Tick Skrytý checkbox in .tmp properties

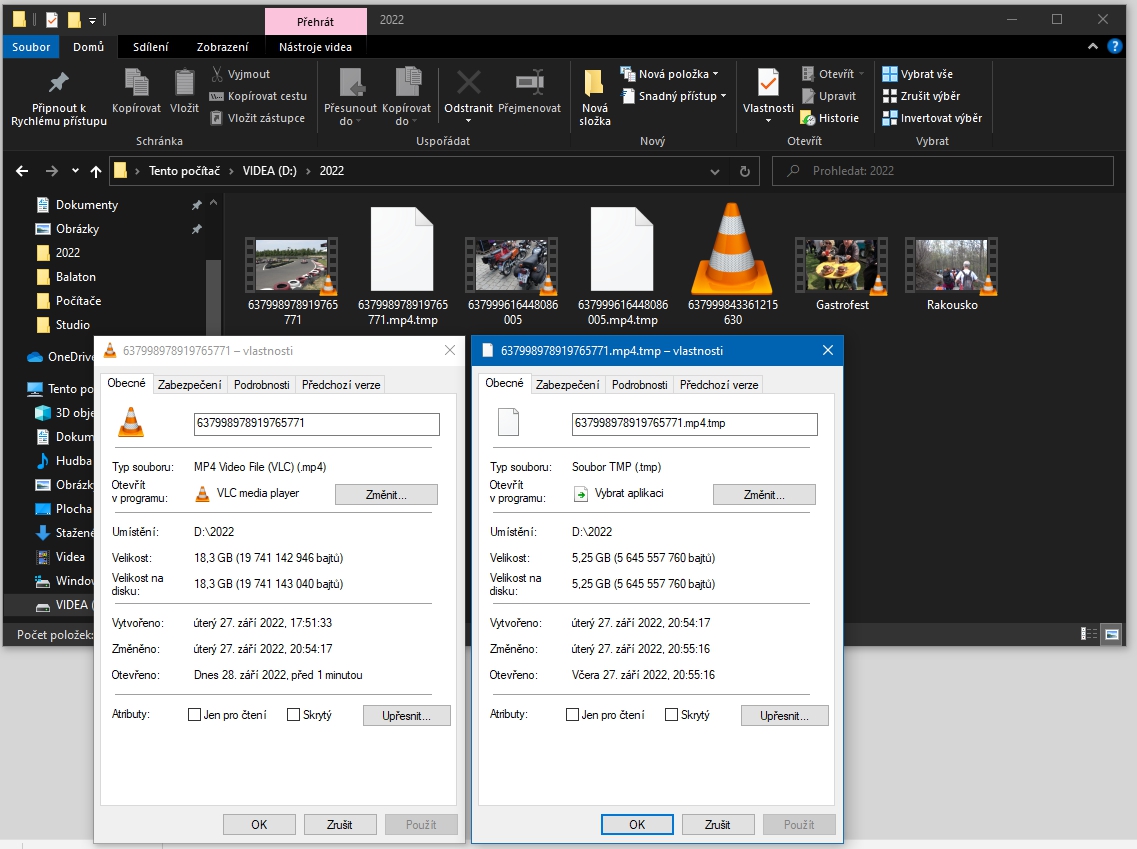point(672,715)
